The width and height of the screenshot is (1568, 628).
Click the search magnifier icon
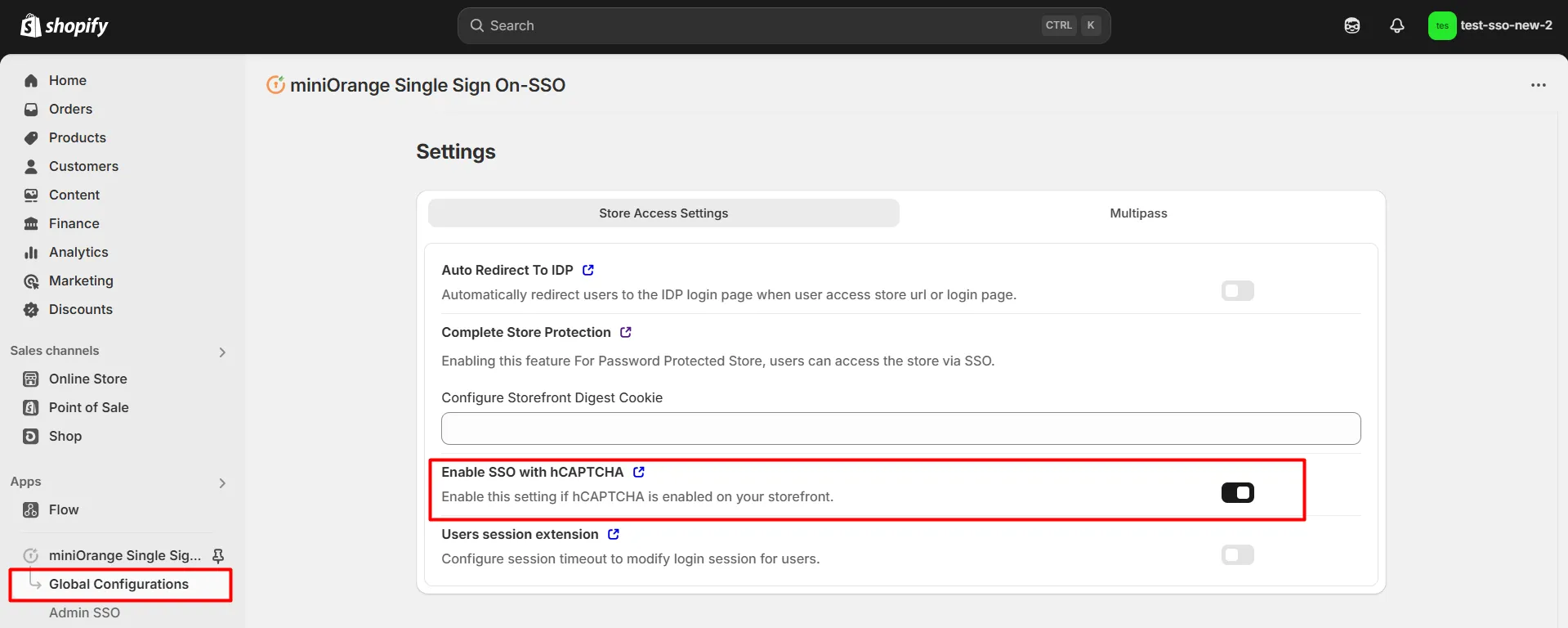(477, 25)
